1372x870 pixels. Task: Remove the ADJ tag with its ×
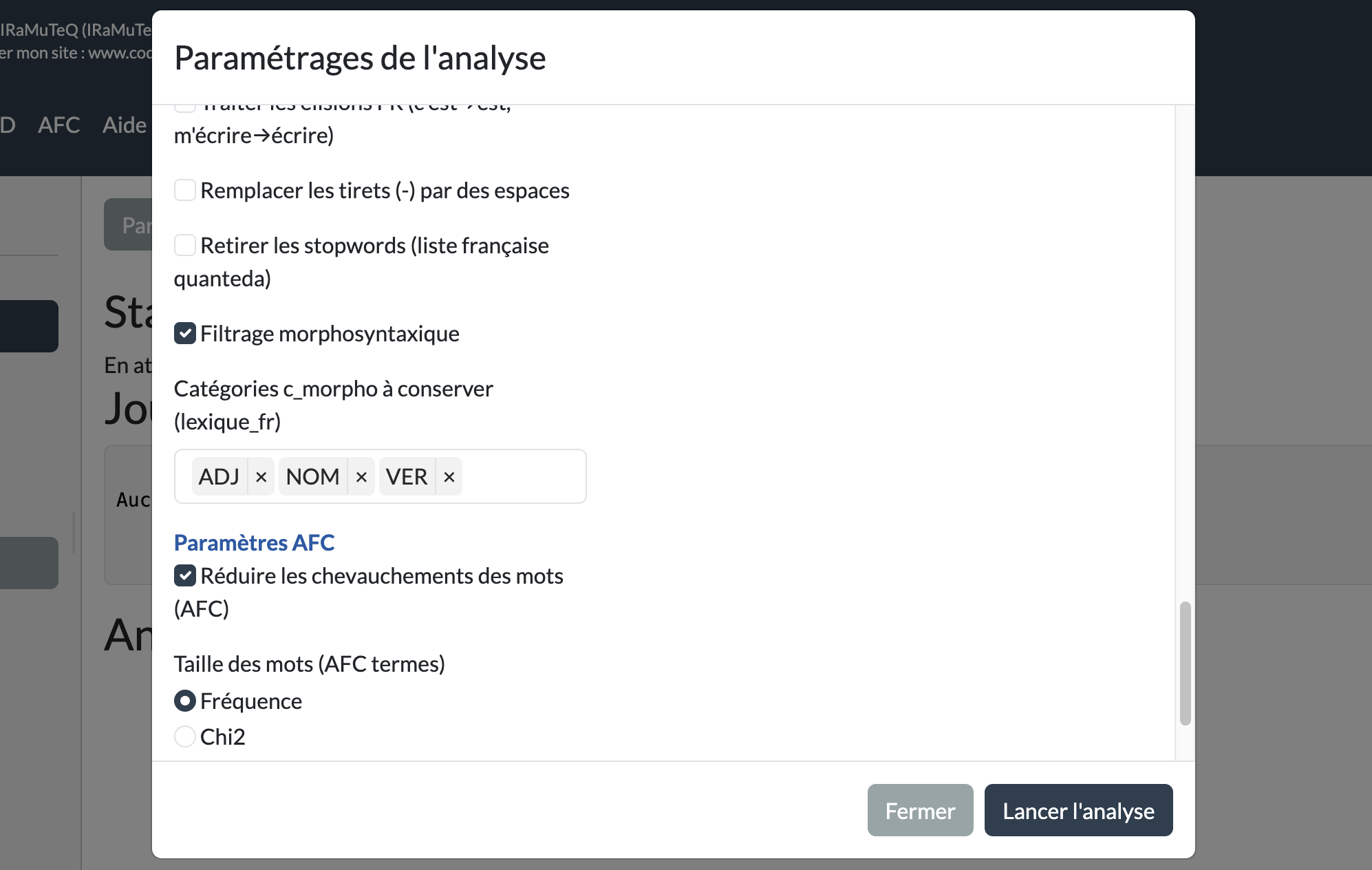261,477
